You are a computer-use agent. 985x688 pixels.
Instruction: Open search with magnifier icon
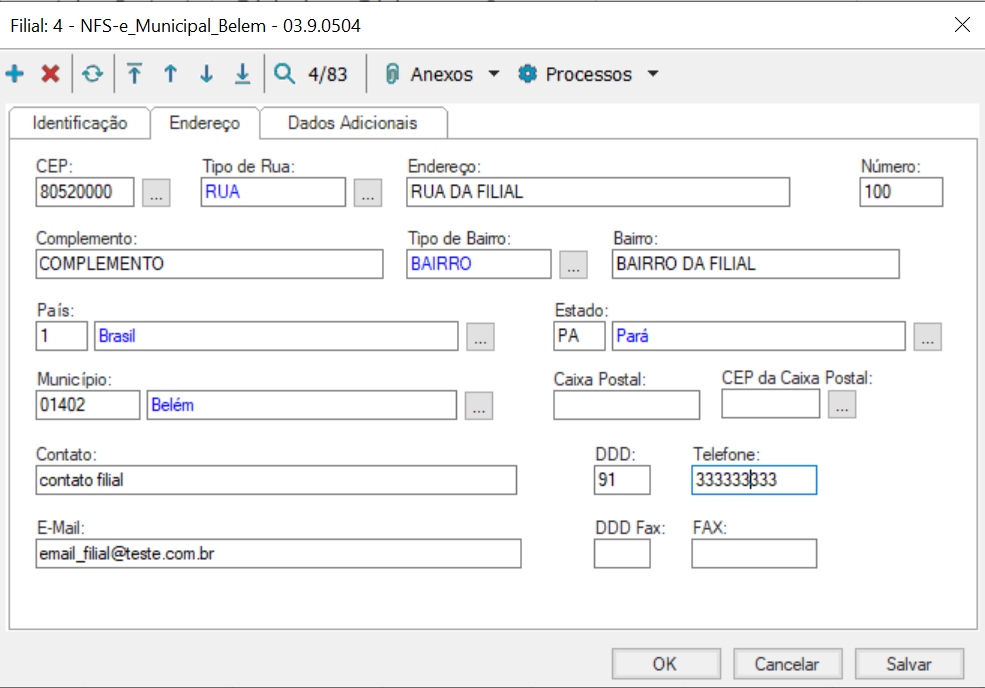click(284, 74)
